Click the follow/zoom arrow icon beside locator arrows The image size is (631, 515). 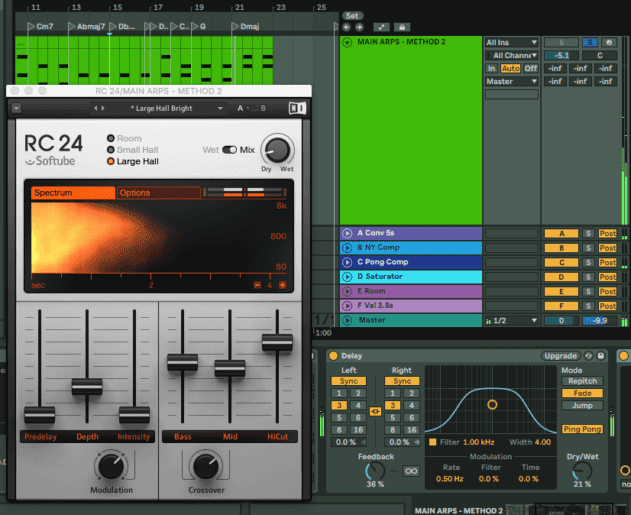click(381, 27)
